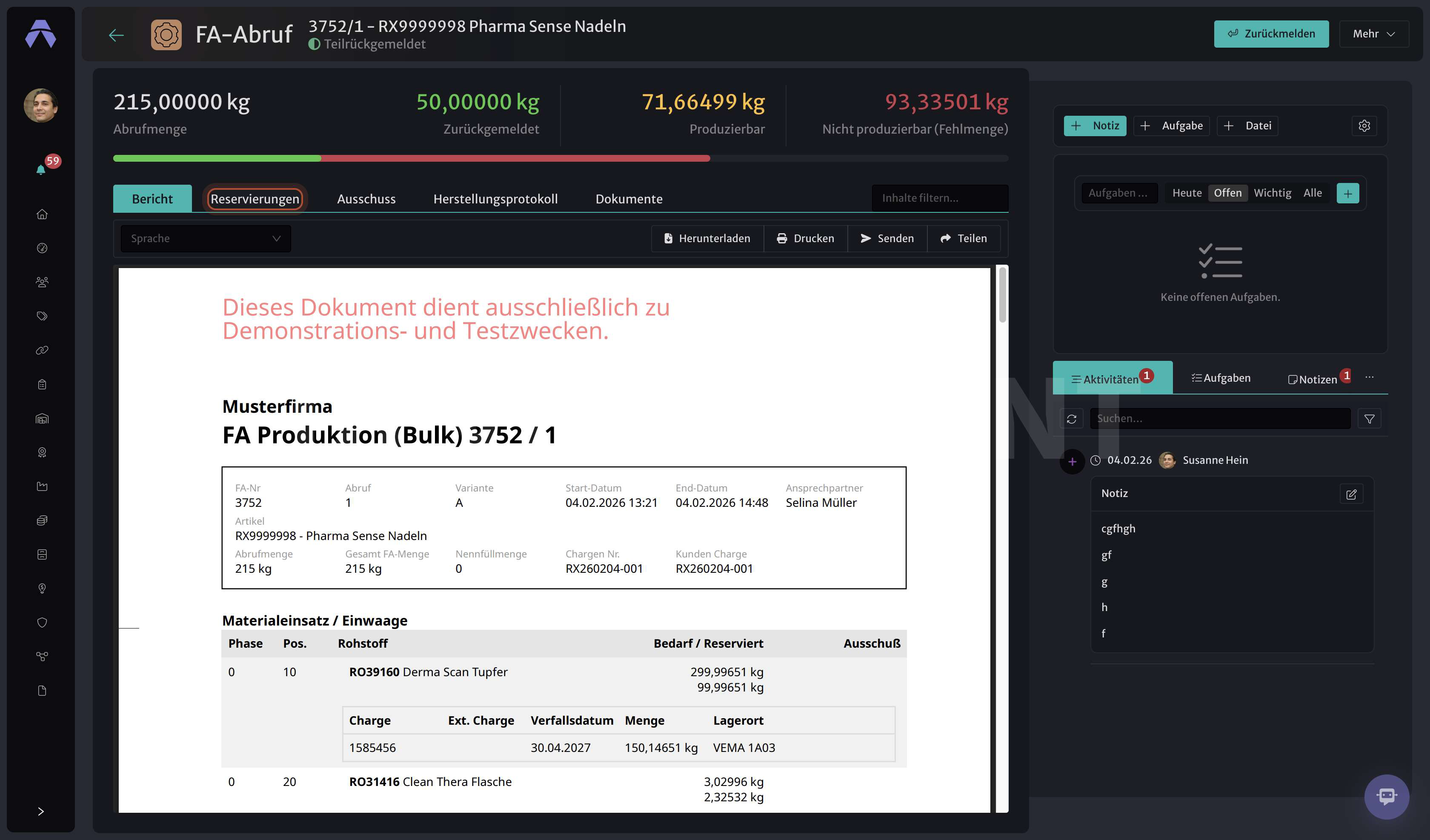The image size is (1430, 840).
Task: Open the Sprache dropdown
Action: click(x=206, y=238)
